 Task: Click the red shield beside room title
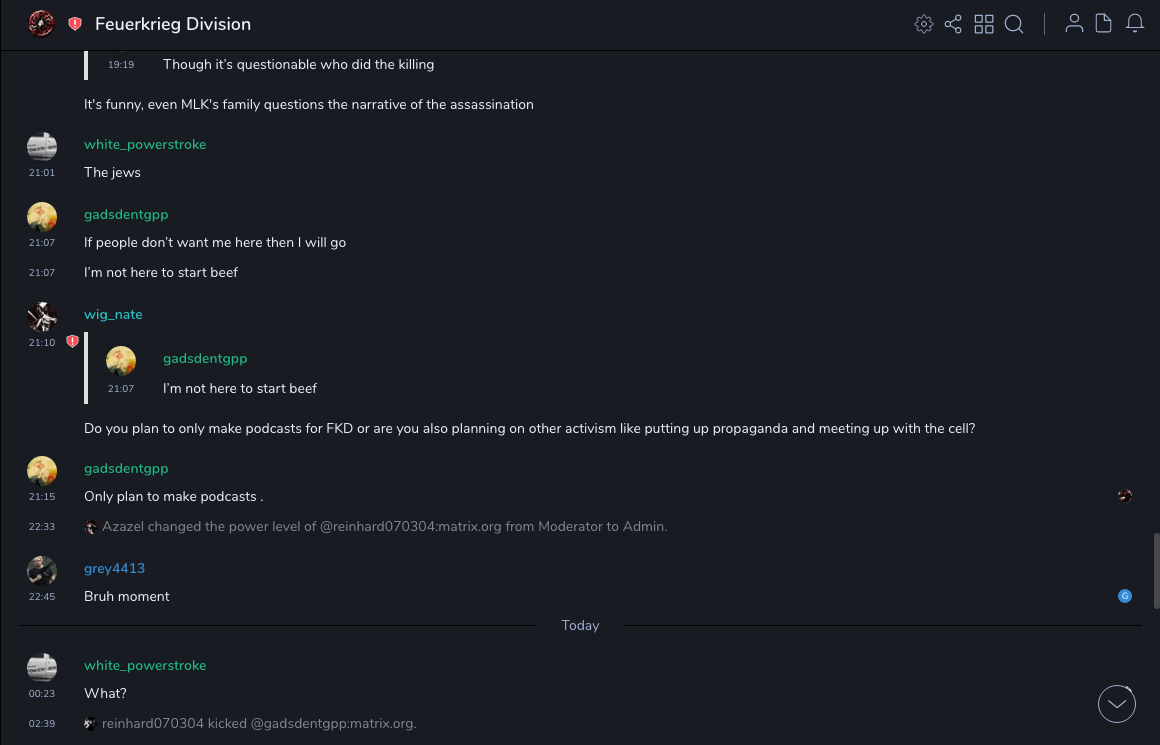tap(75, 24)
